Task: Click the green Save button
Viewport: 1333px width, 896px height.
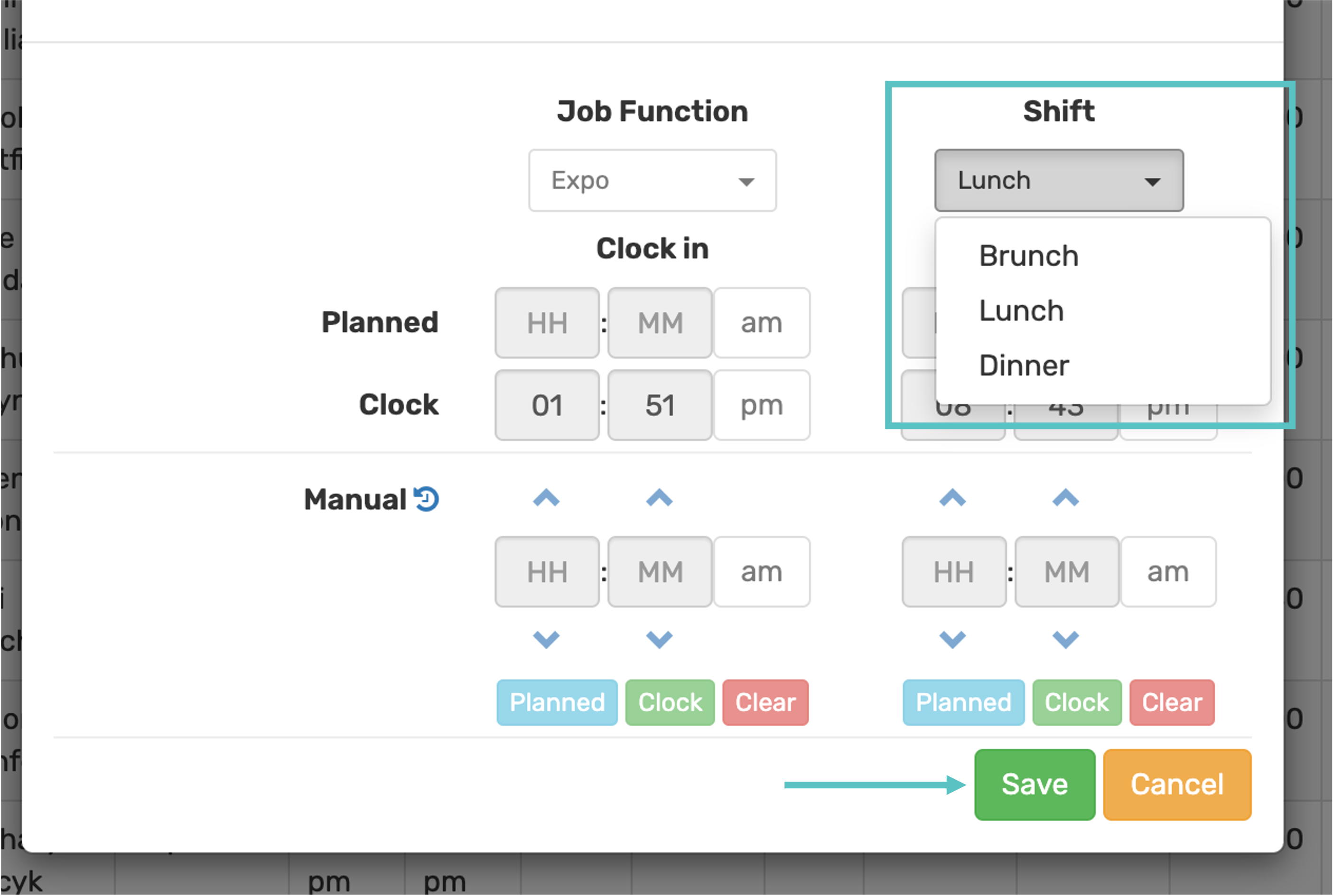Action: tap(1034, 784)
